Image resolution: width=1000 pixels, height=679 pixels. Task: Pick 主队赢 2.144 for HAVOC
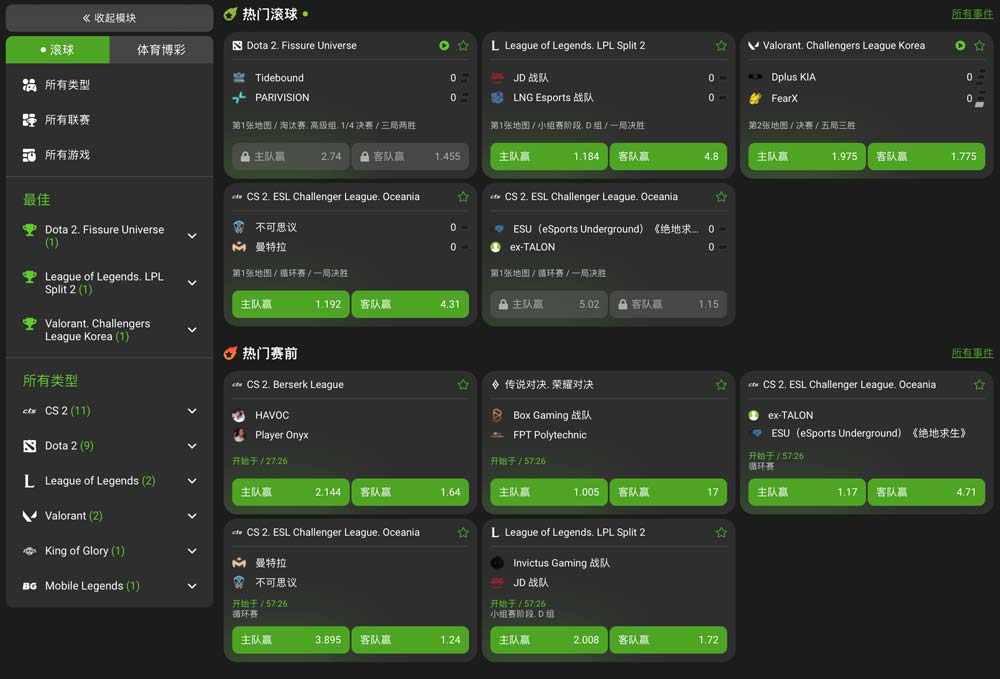coord(291,492)
